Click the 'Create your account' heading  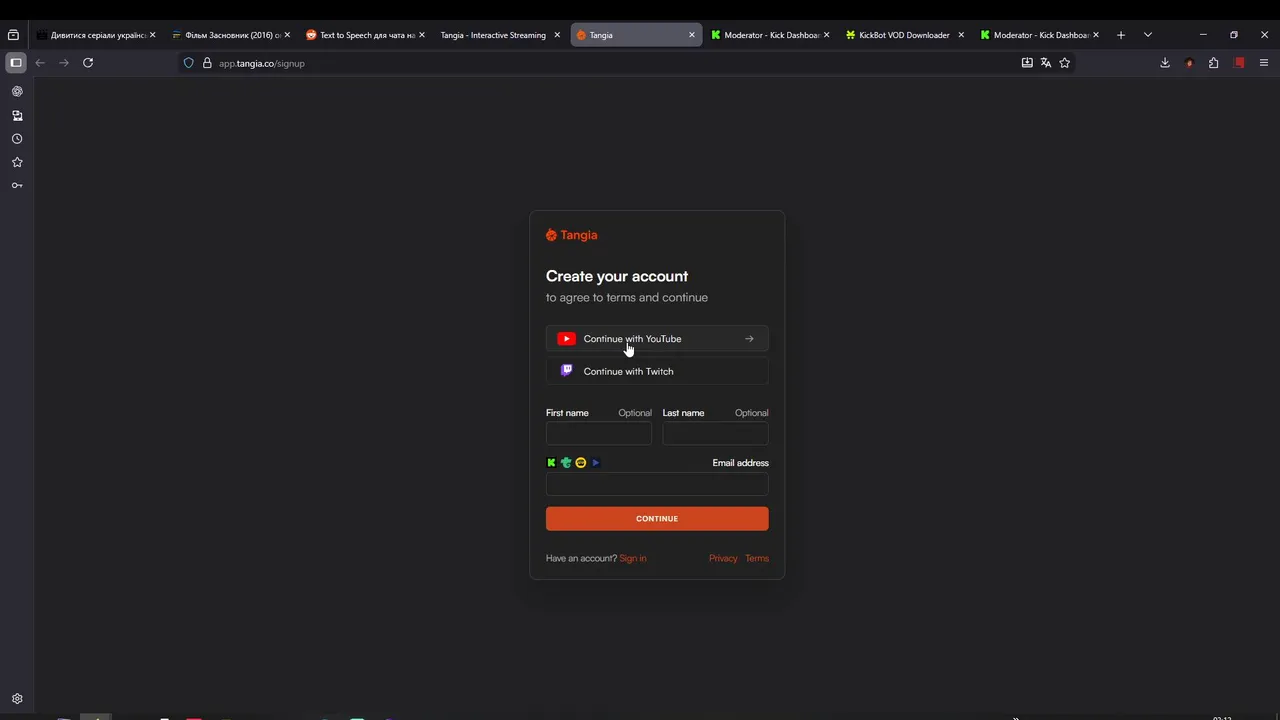[617, 276]
